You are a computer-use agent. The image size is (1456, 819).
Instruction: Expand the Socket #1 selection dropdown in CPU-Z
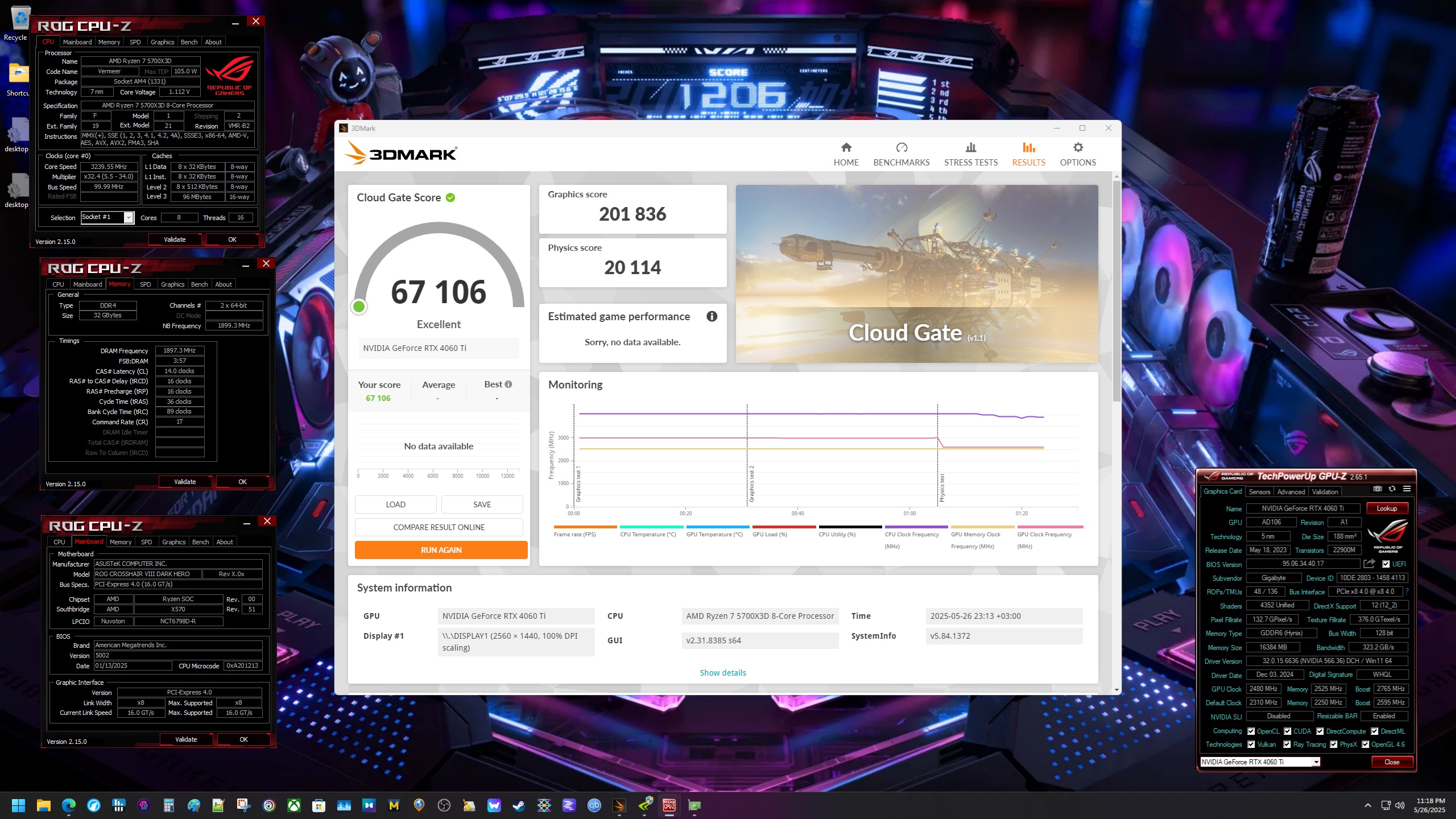tap(129, 218)
